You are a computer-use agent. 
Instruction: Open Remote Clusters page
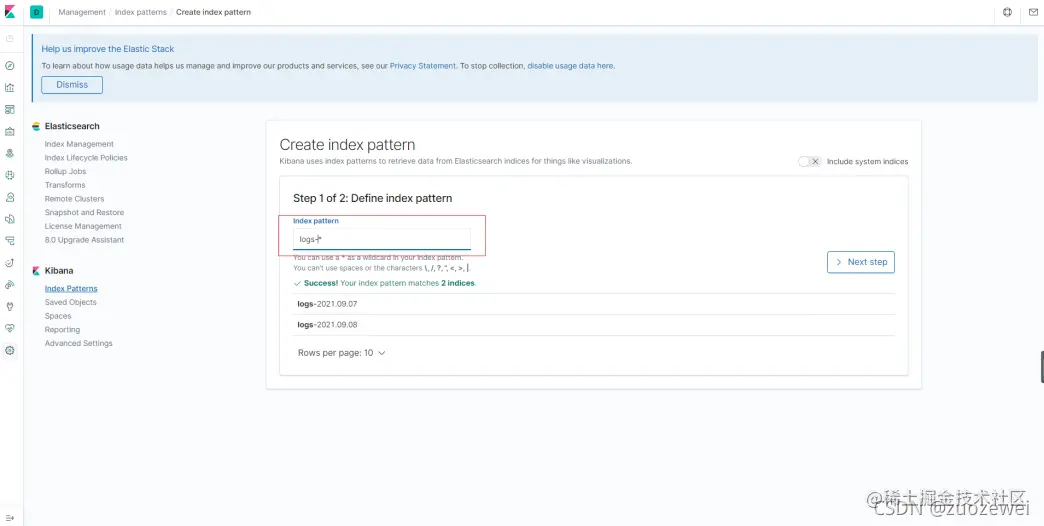coord(75,198)
